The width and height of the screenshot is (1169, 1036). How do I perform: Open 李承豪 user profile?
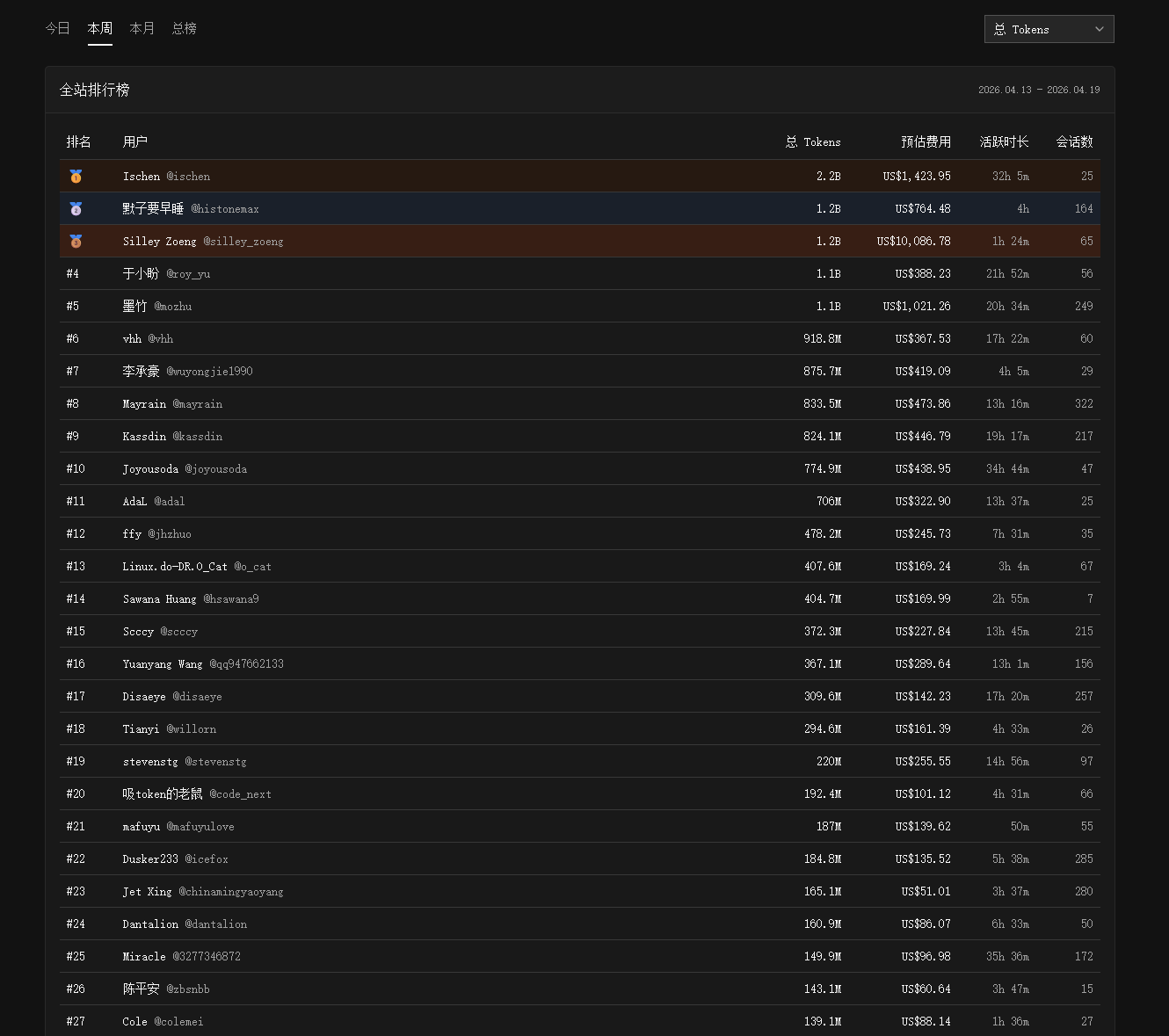pyautogui.click(x=187, y=372)
